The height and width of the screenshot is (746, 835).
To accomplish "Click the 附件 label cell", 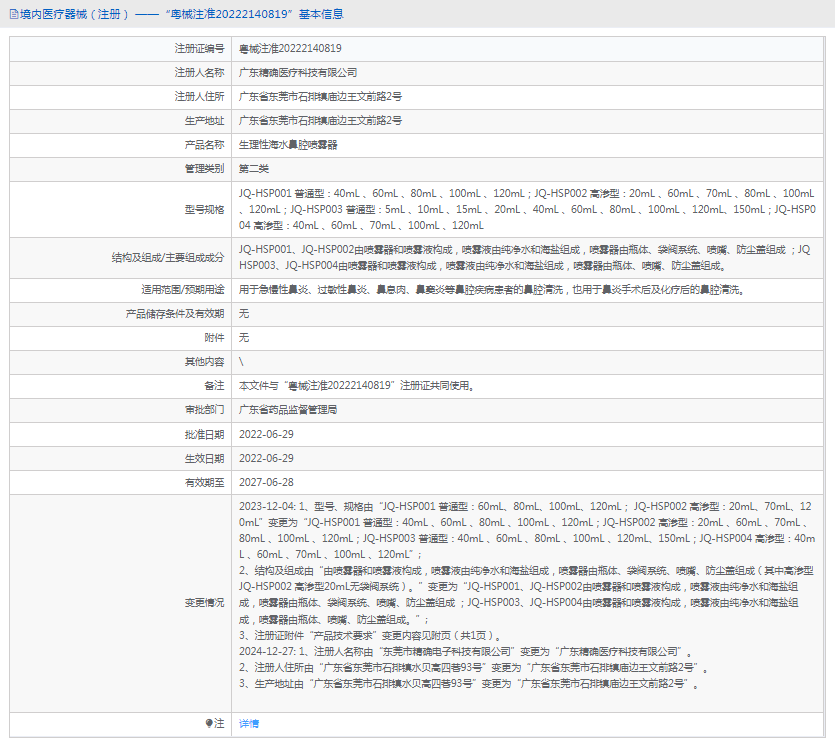I will 120,338.
